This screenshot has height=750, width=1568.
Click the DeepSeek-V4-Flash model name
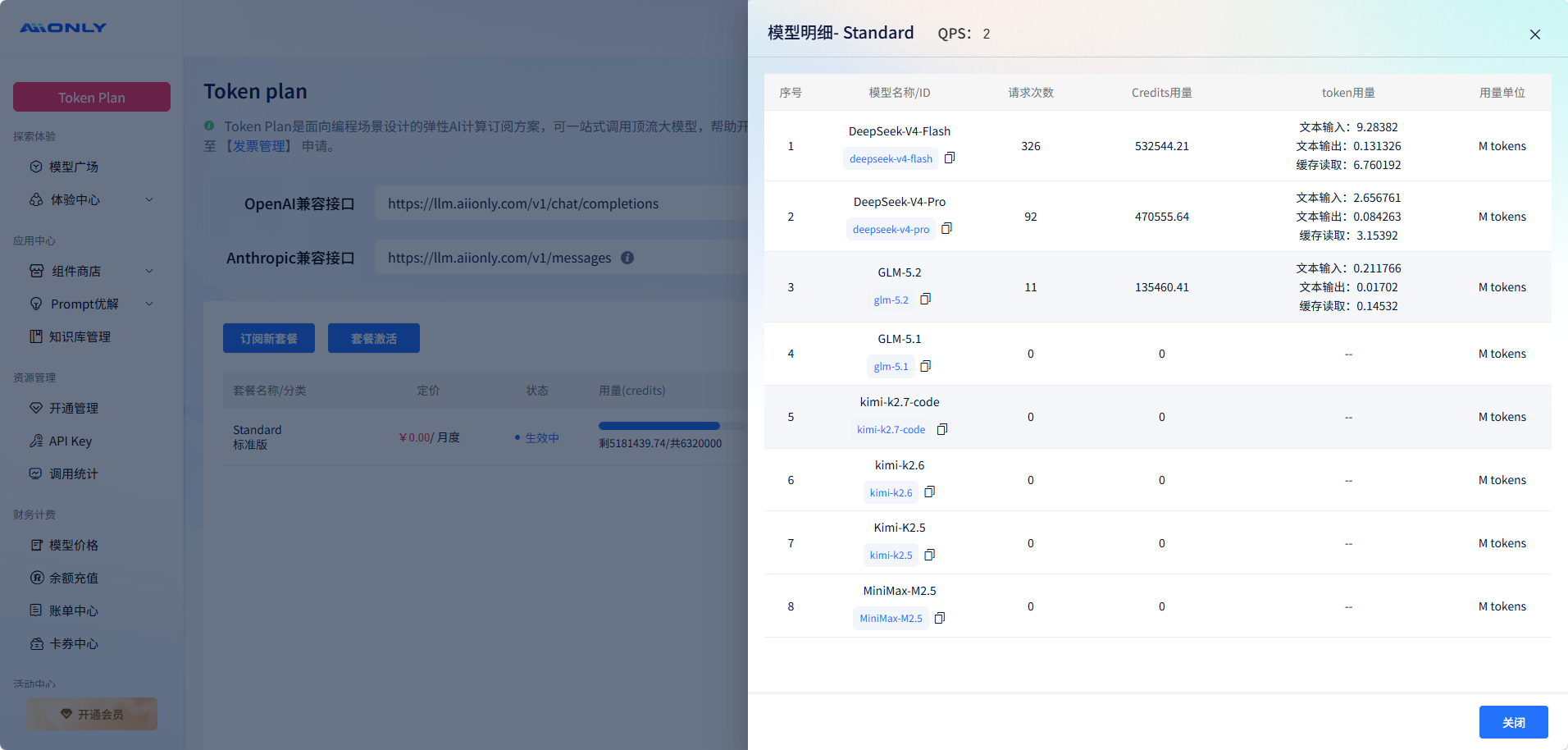[899, 131]
